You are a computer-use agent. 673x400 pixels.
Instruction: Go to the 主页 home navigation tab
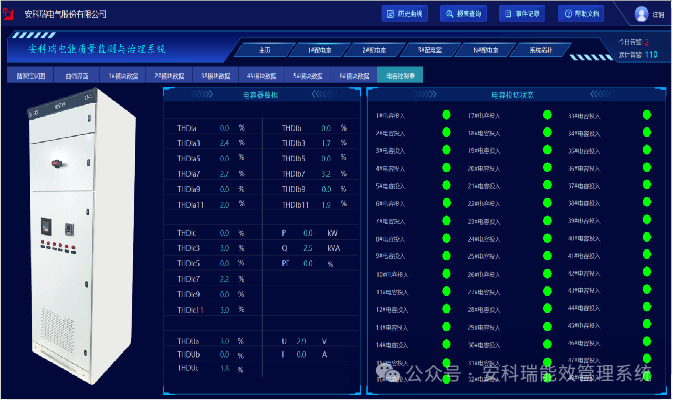[265, 50]
